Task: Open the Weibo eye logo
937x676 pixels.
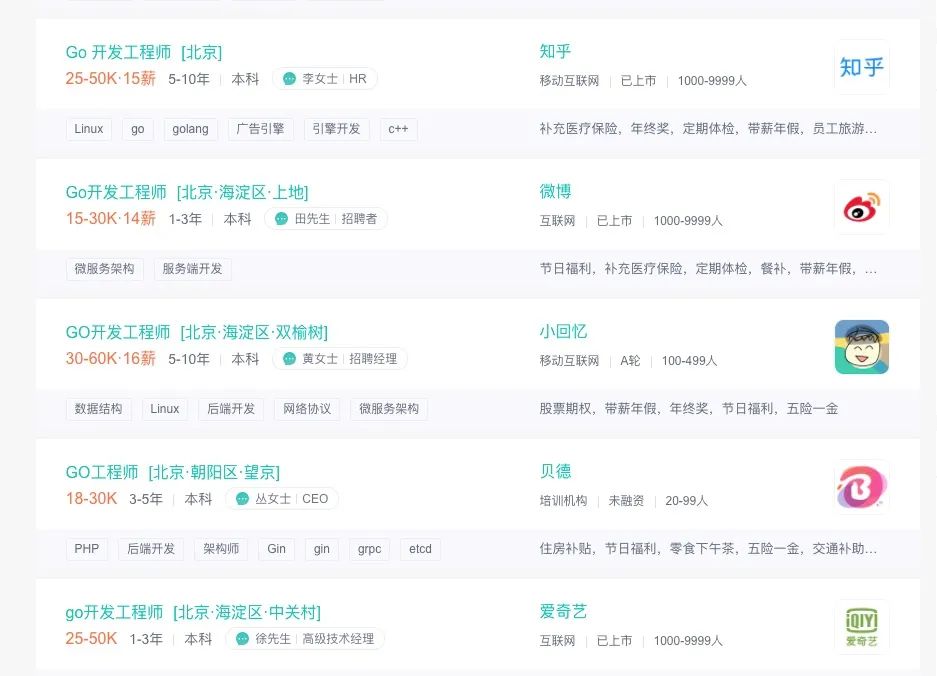Action: (x=861, y=207)
